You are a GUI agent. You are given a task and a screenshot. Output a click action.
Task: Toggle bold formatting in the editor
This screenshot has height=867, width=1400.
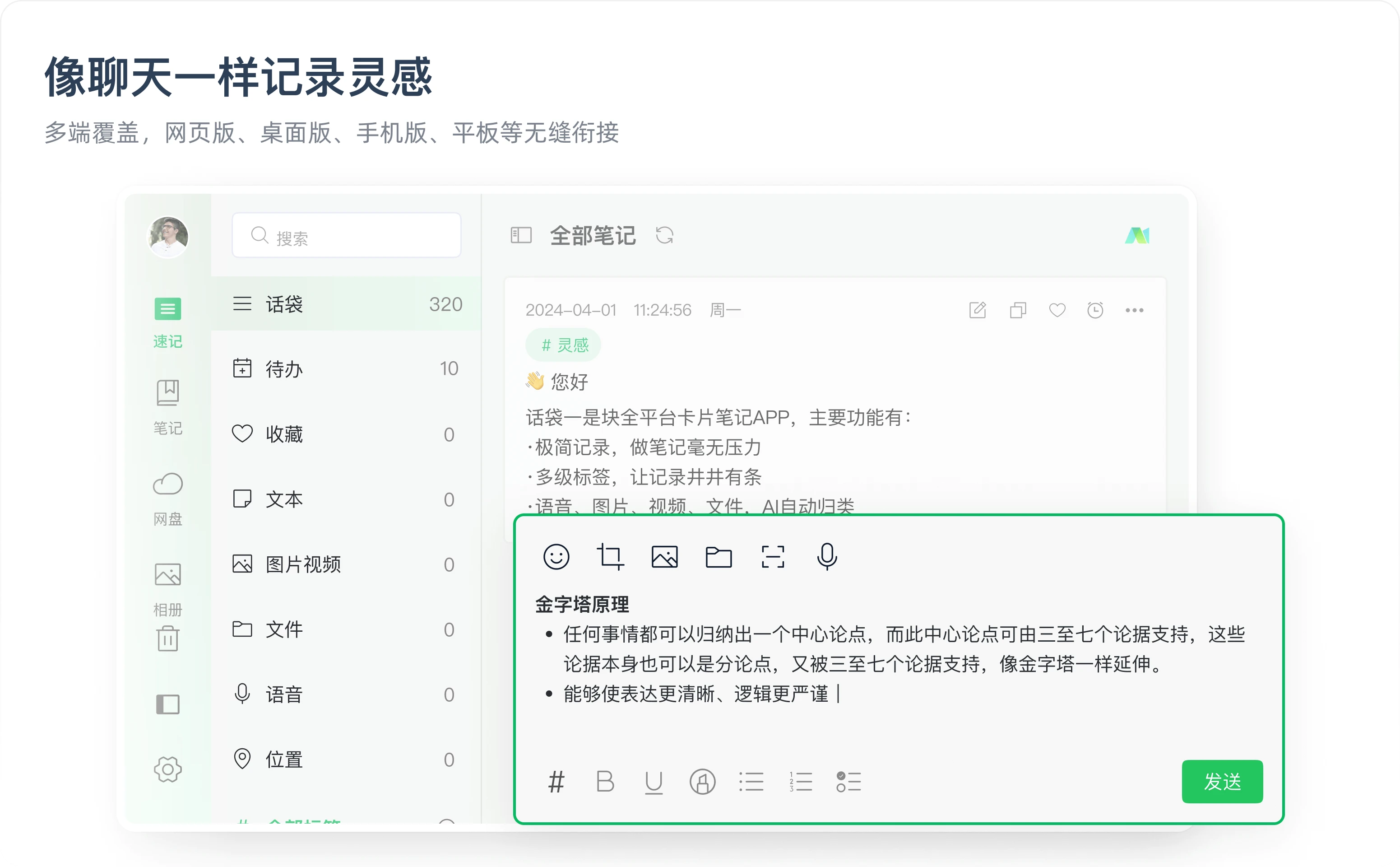coord(605,782)
